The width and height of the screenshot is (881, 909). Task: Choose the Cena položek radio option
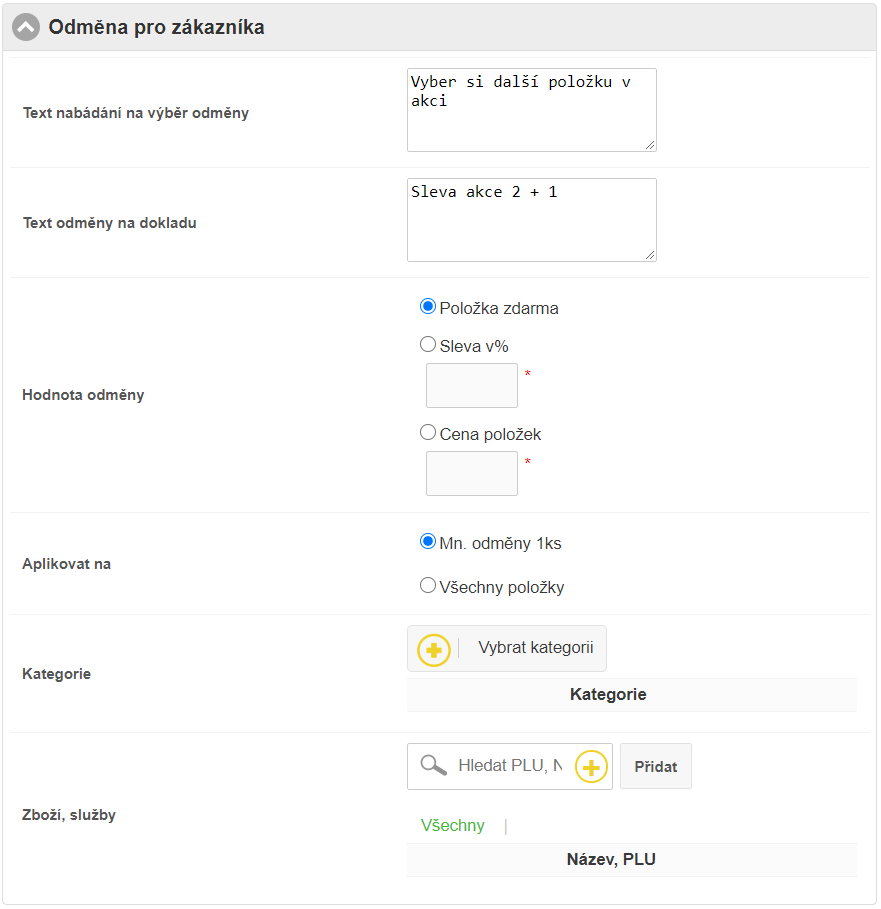click(428, 433)
